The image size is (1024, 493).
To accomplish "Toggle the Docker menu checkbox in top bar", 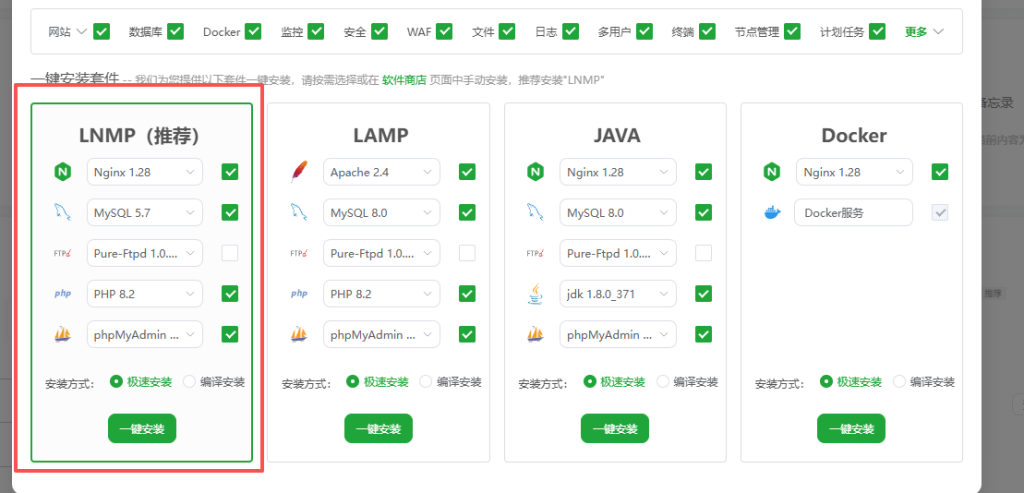I will coord(253,31).
